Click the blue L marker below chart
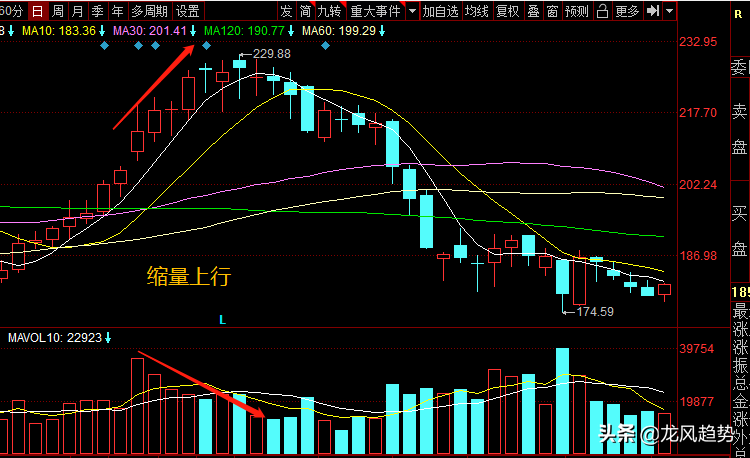This screenshot has width=750, height=458. coord(222,320)
